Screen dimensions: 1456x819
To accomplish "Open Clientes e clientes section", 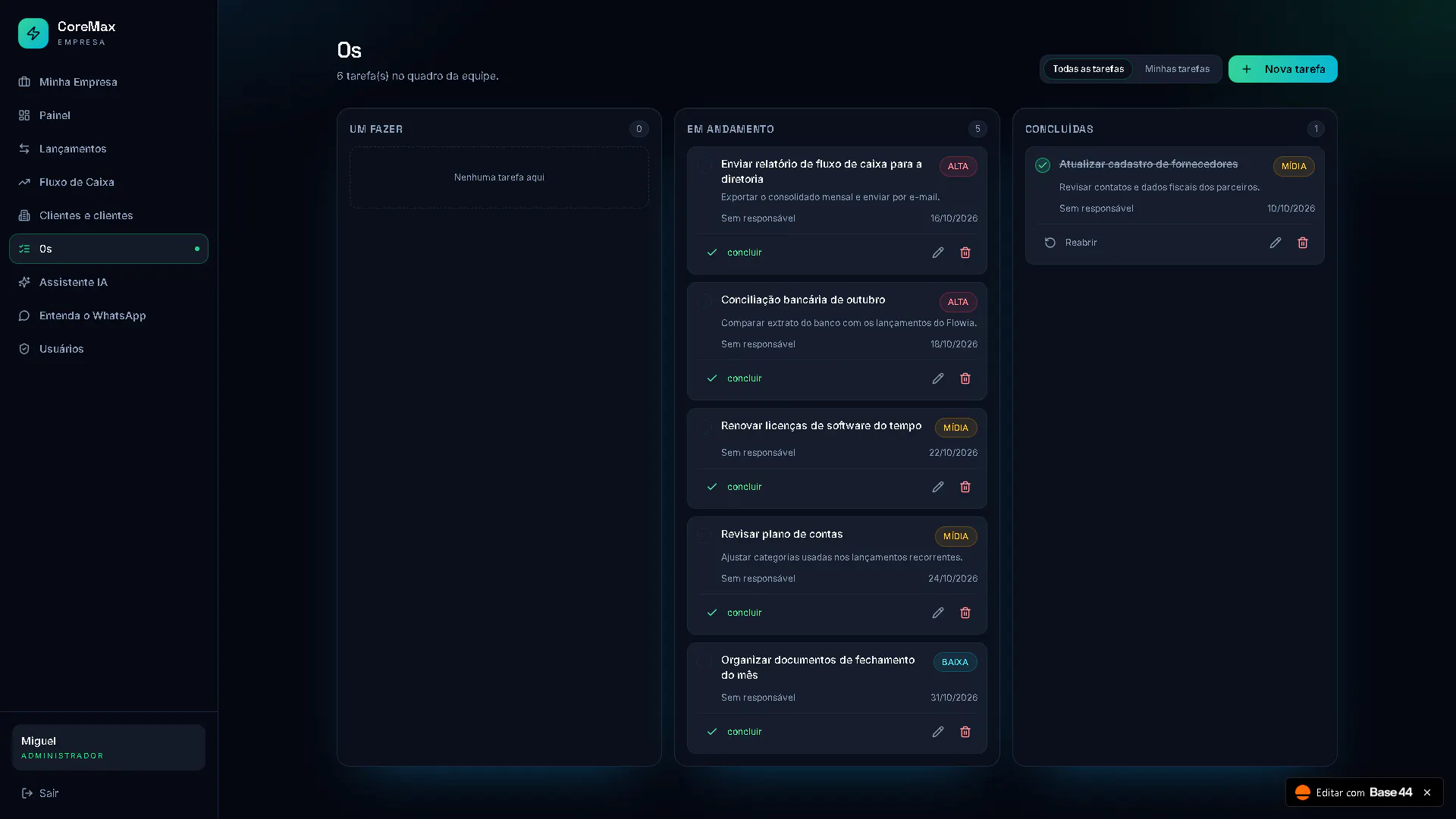I will point(108,215).
